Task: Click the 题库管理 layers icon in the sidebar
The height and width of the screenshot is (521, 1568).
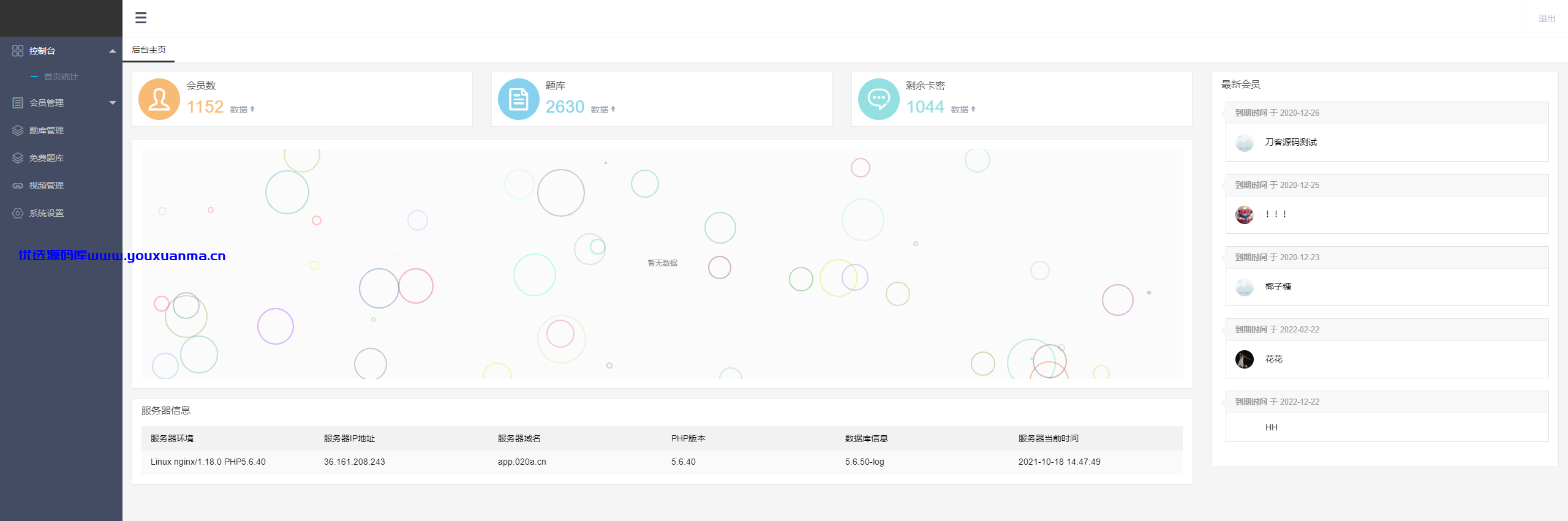Action: (x=18, y=130)
